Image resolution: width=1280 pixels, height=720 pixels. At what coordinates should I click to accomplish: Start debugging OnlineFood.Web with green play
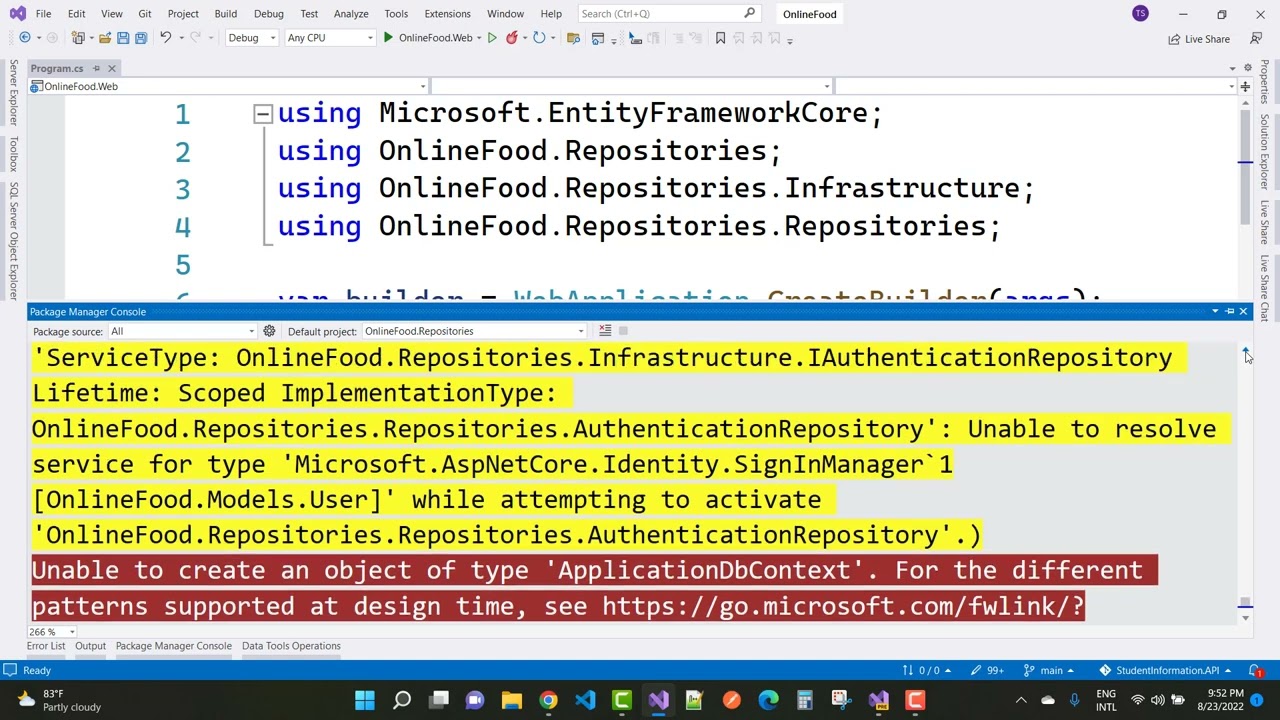tap(388, 38)
